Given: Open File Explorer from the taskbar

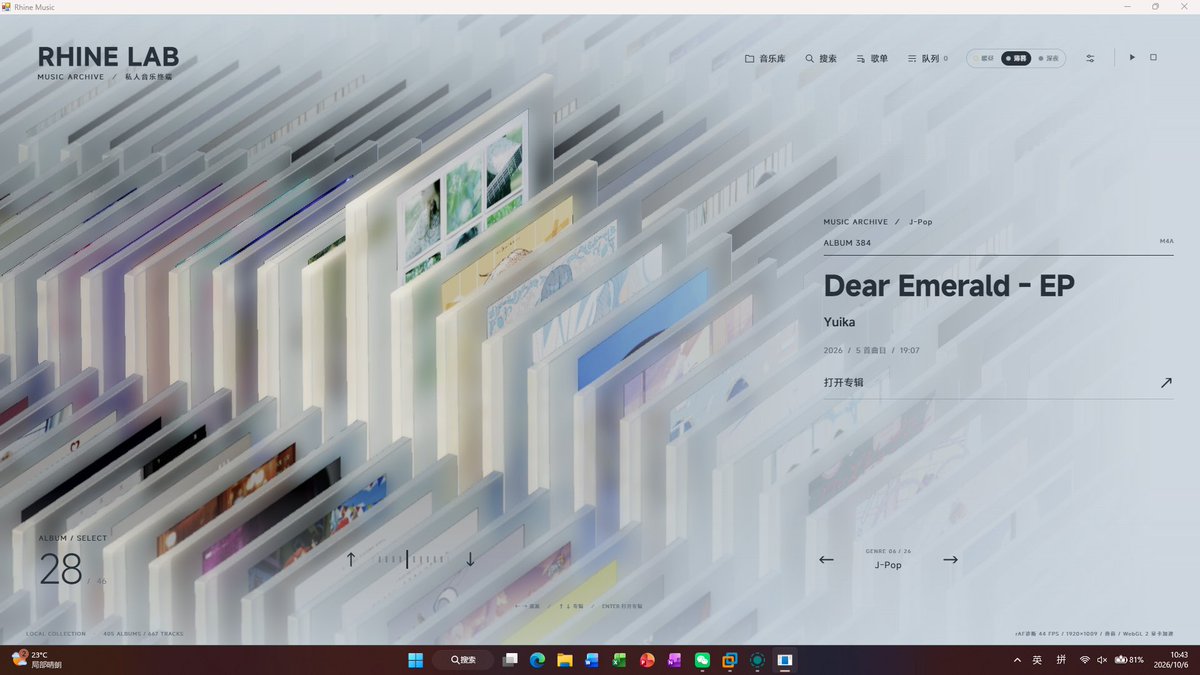Looking at the screenshot, I should (x=564, y=660).
